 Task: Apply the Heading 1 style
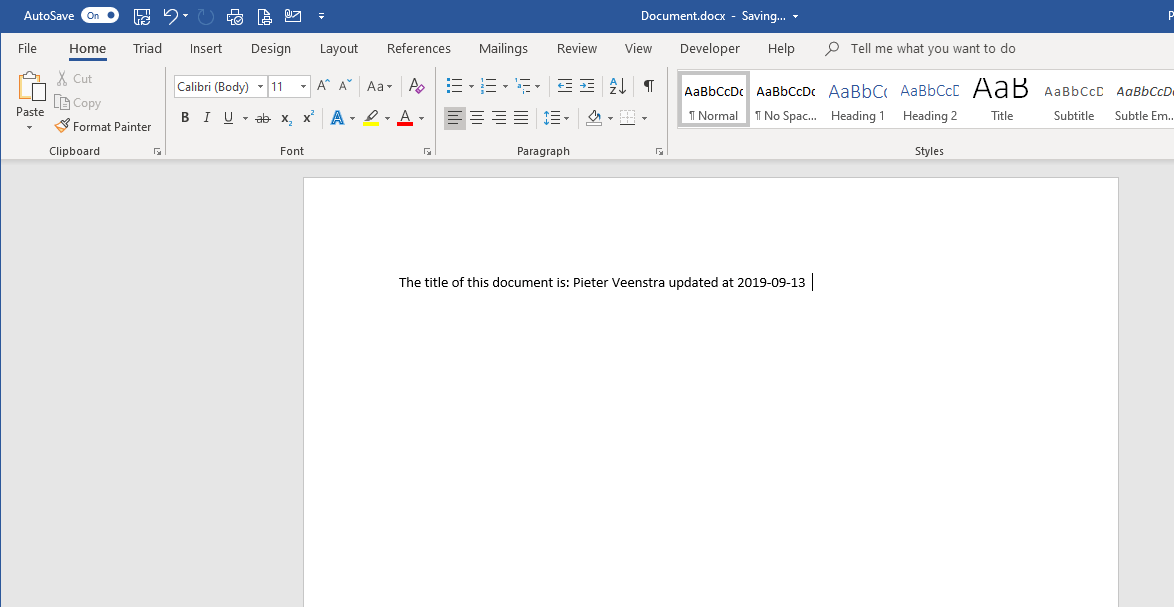point(857,100)
